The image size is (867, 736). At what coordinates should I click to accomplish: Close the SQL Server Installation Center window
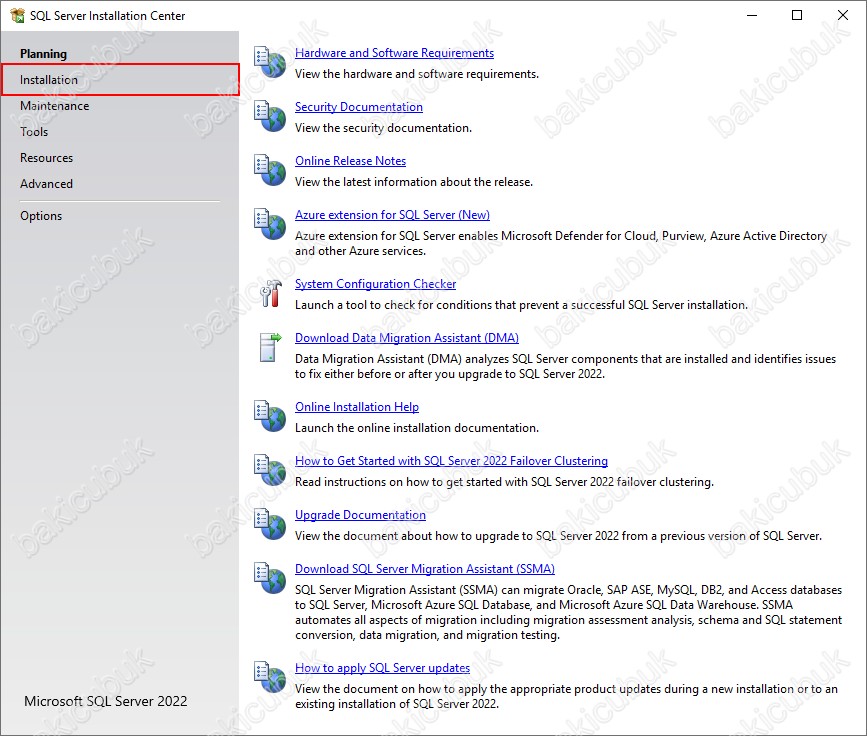[843, 15]
